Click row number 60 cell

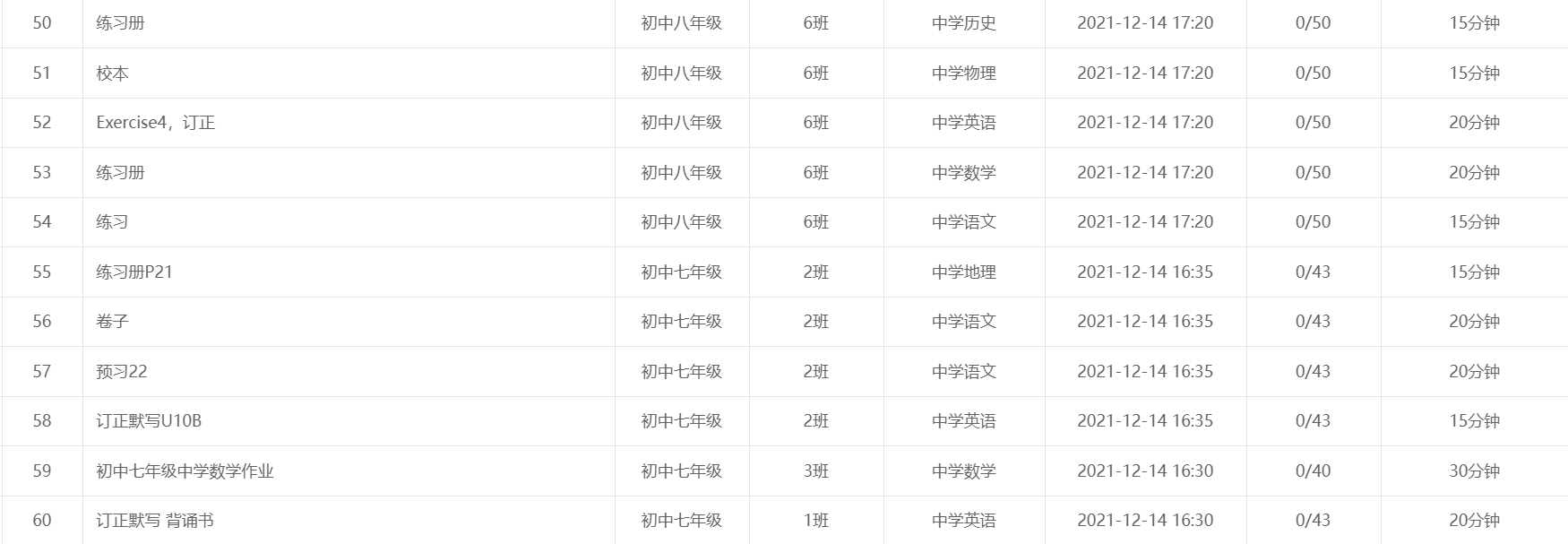[42, 520]
